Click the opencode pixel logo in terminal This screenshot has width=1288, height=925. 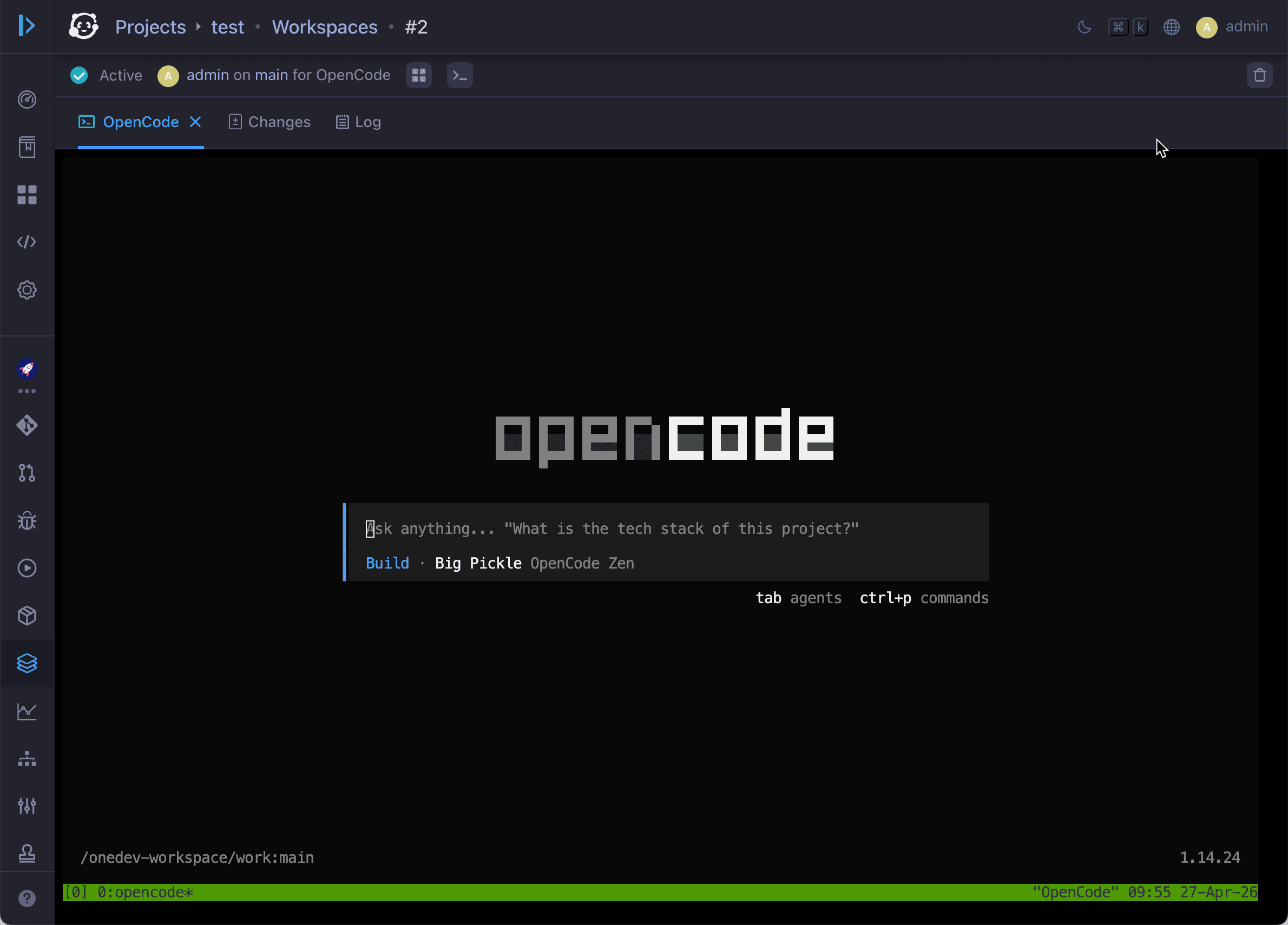click(665, 437)
